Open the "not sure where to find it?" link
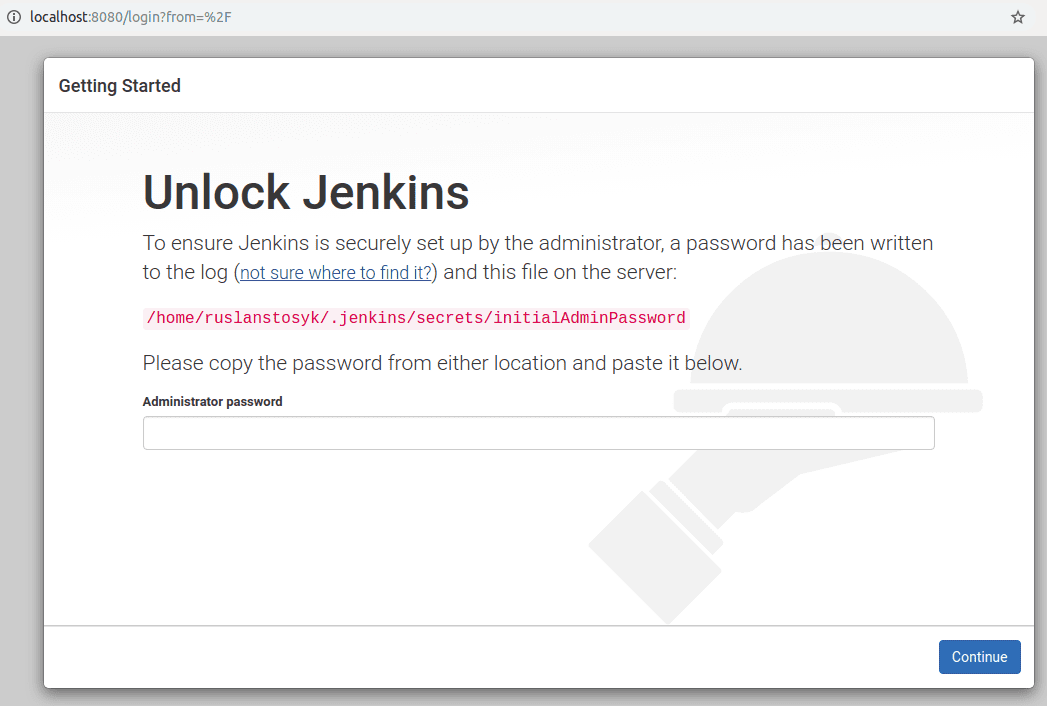This screenshot has height=706, width=1047. [336, 273]
